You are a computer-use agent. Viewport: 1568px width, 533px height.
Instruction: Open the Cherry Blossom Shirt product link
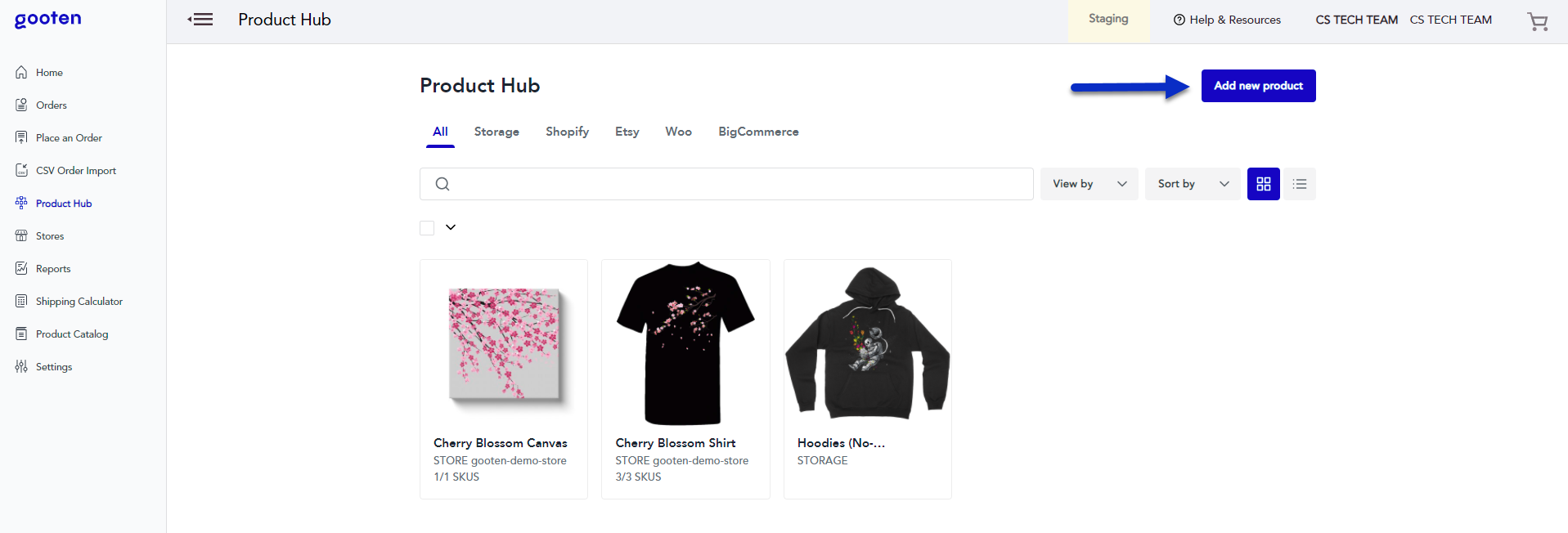[x=675, y=442]
